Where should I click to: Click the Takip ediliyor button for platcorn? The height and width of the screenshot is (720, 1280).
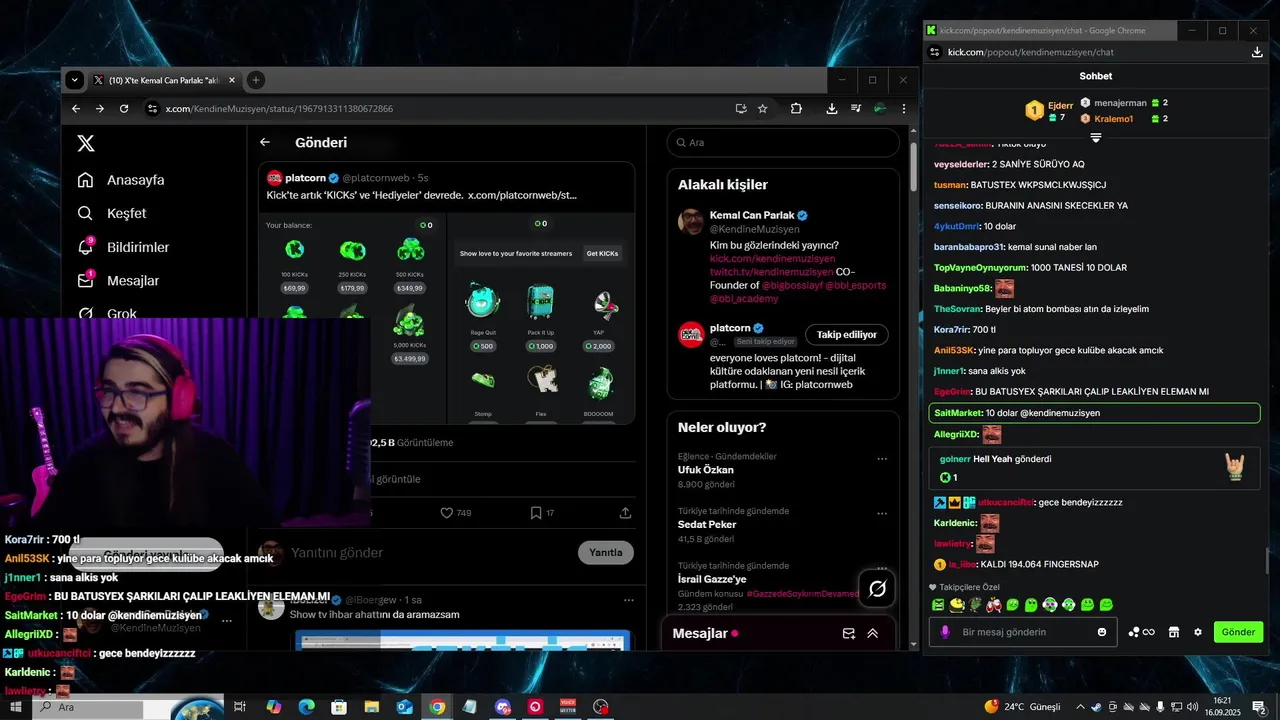click(847, 334)
